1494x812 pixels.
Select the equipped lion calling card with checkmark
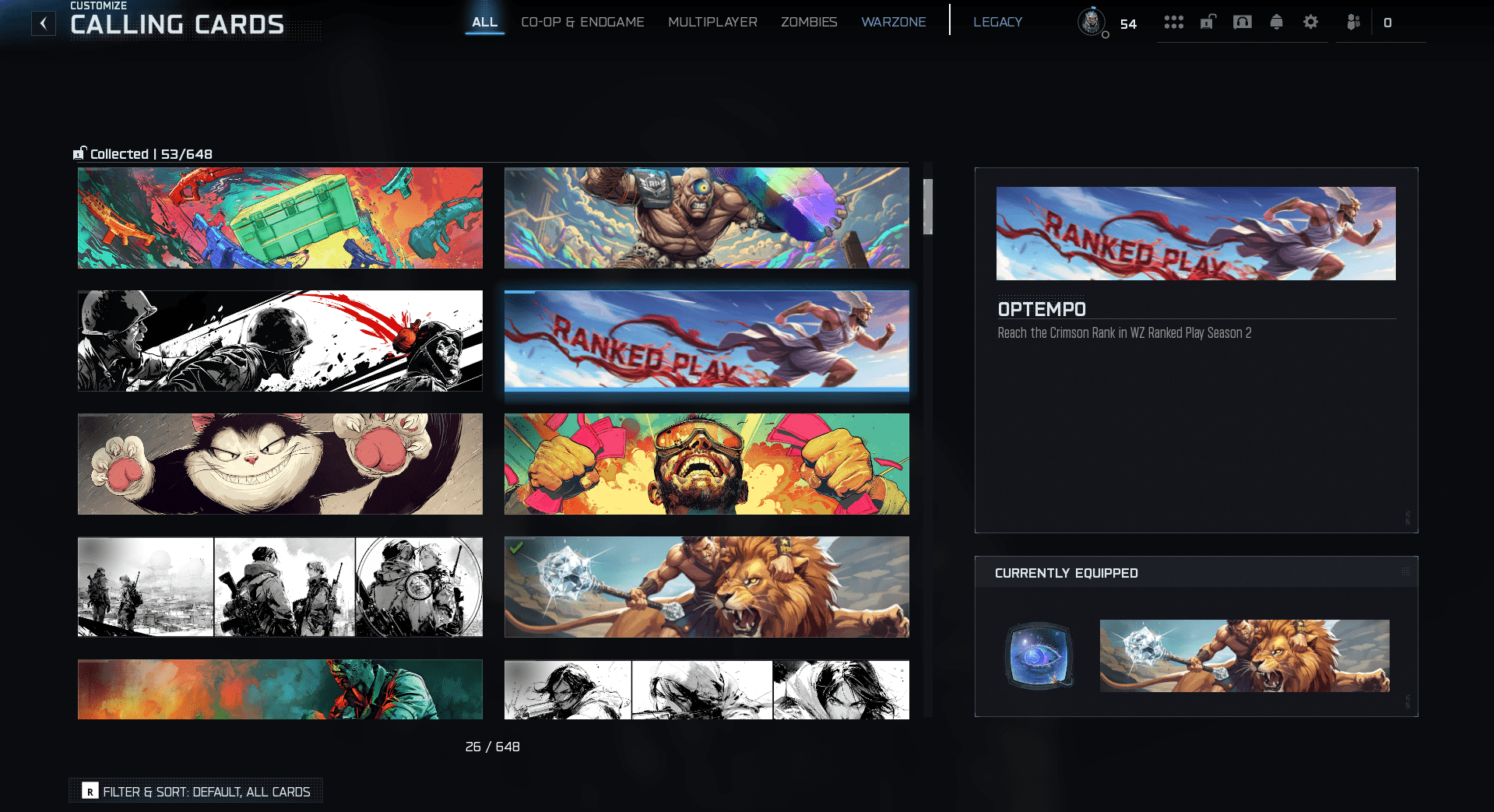pos(706,587)
